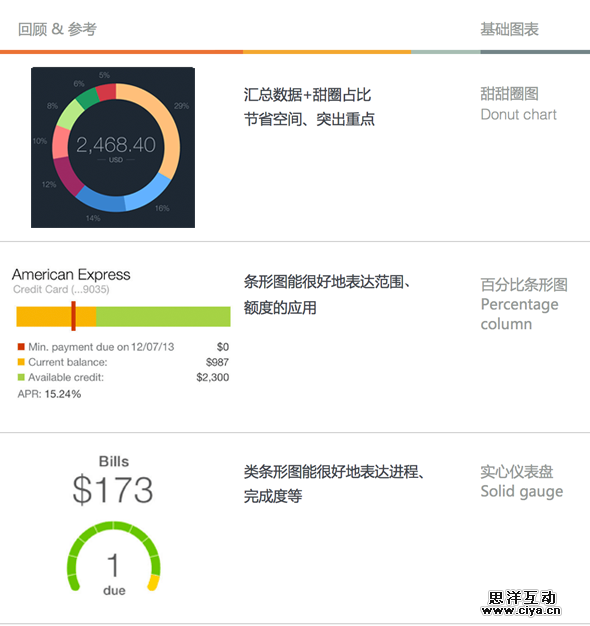
Task: Select the 12% magenta donut segment
Action: click(x=65, y=176)
